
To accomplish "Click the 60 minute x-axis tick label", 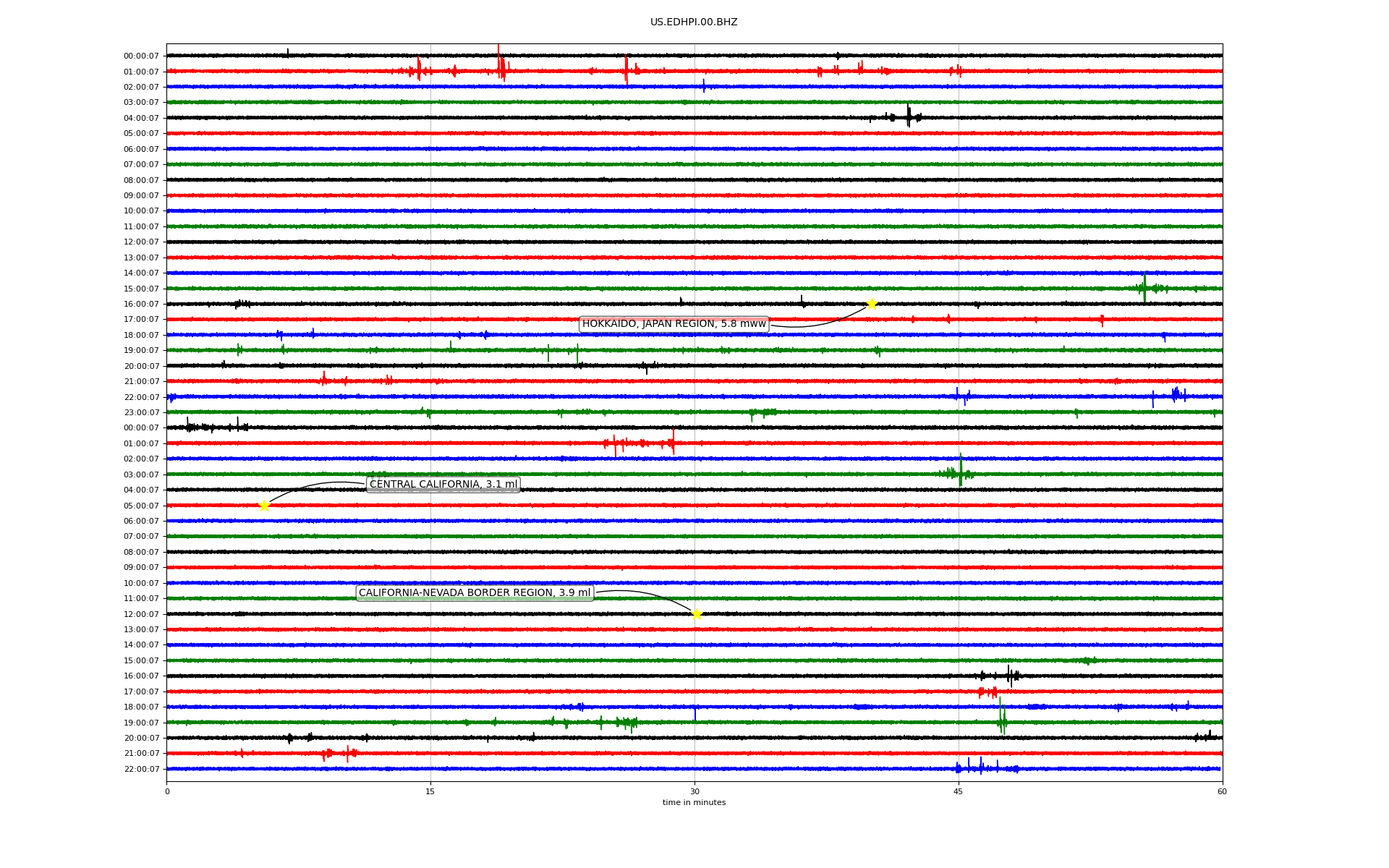I will 1222,791.
